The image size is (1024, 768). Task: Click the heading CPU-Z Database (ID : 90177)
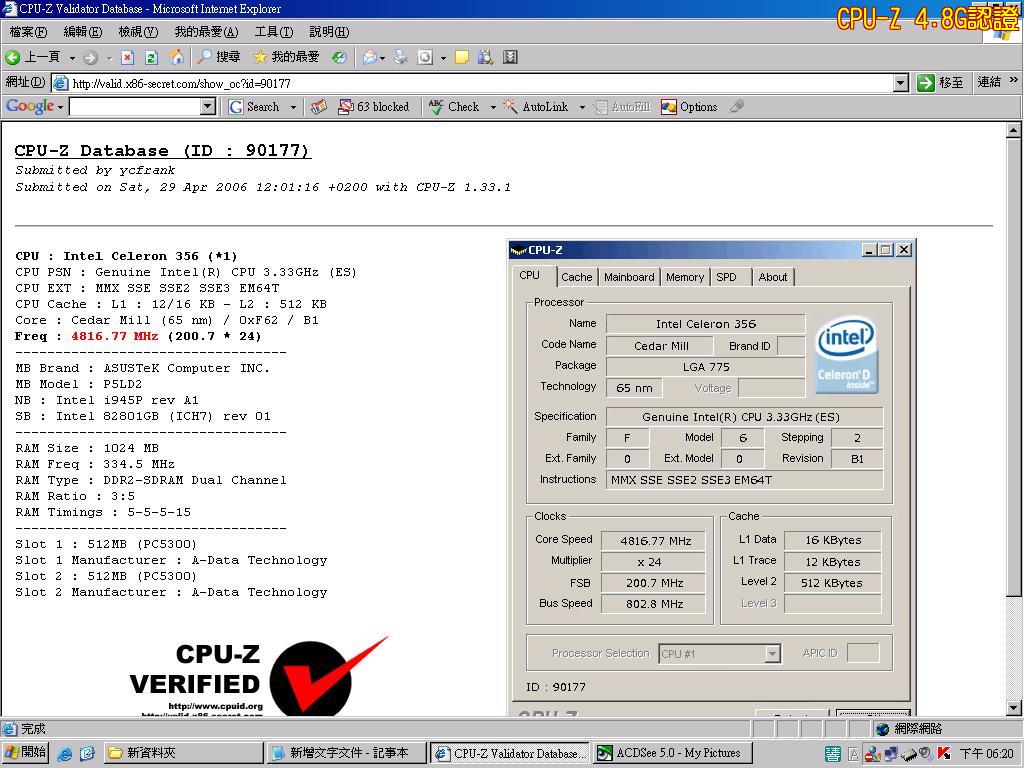click(162, 150)
